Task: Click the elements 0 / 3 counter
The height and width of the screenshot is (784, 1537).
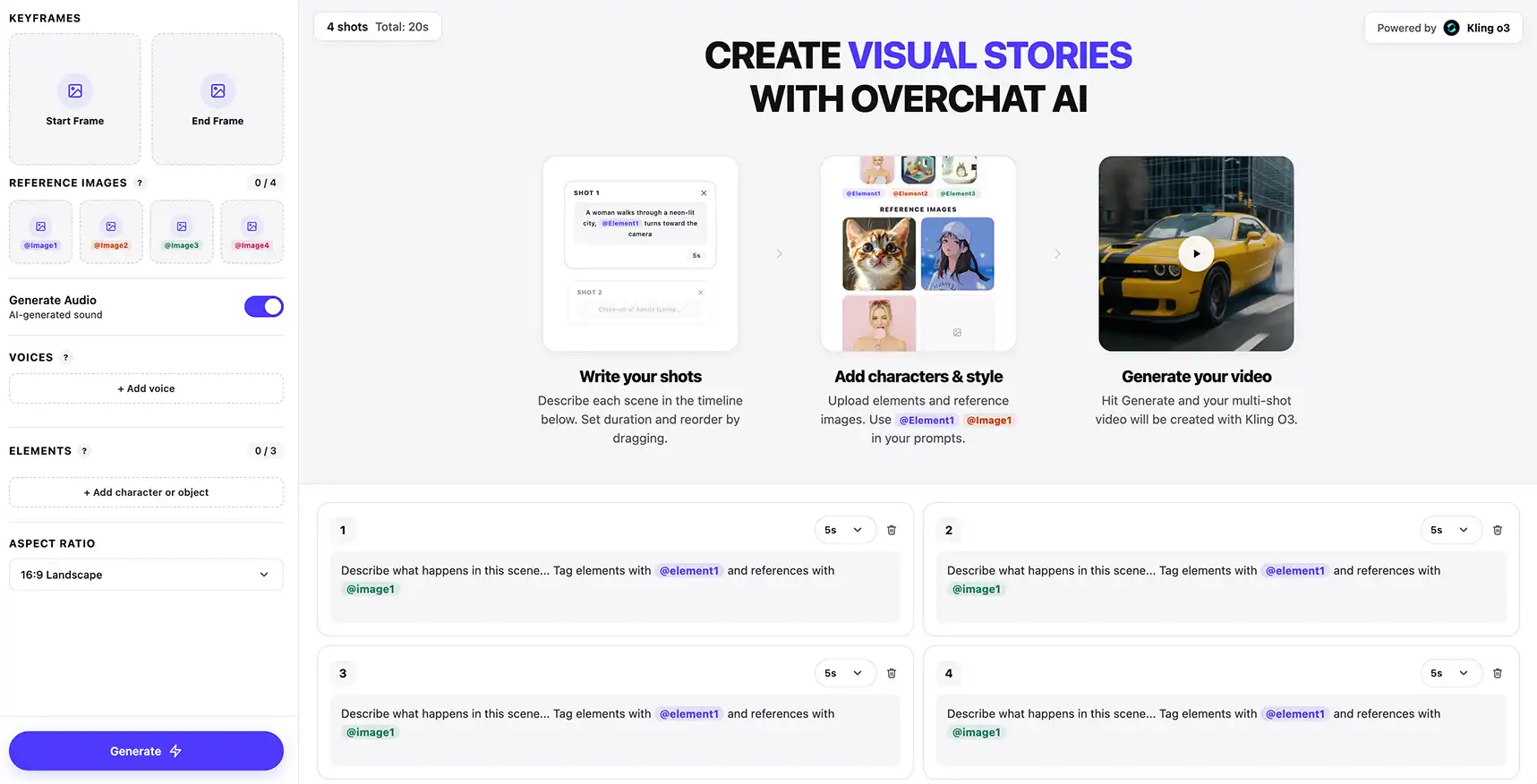Action: pos(265,451)
